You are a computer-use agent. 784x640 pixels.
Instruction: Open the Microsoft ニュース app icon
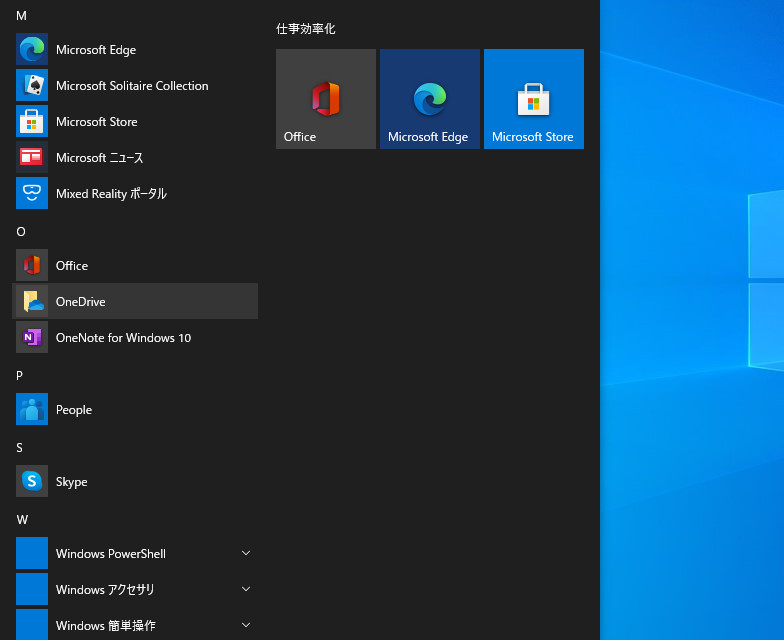click(32, 157)
